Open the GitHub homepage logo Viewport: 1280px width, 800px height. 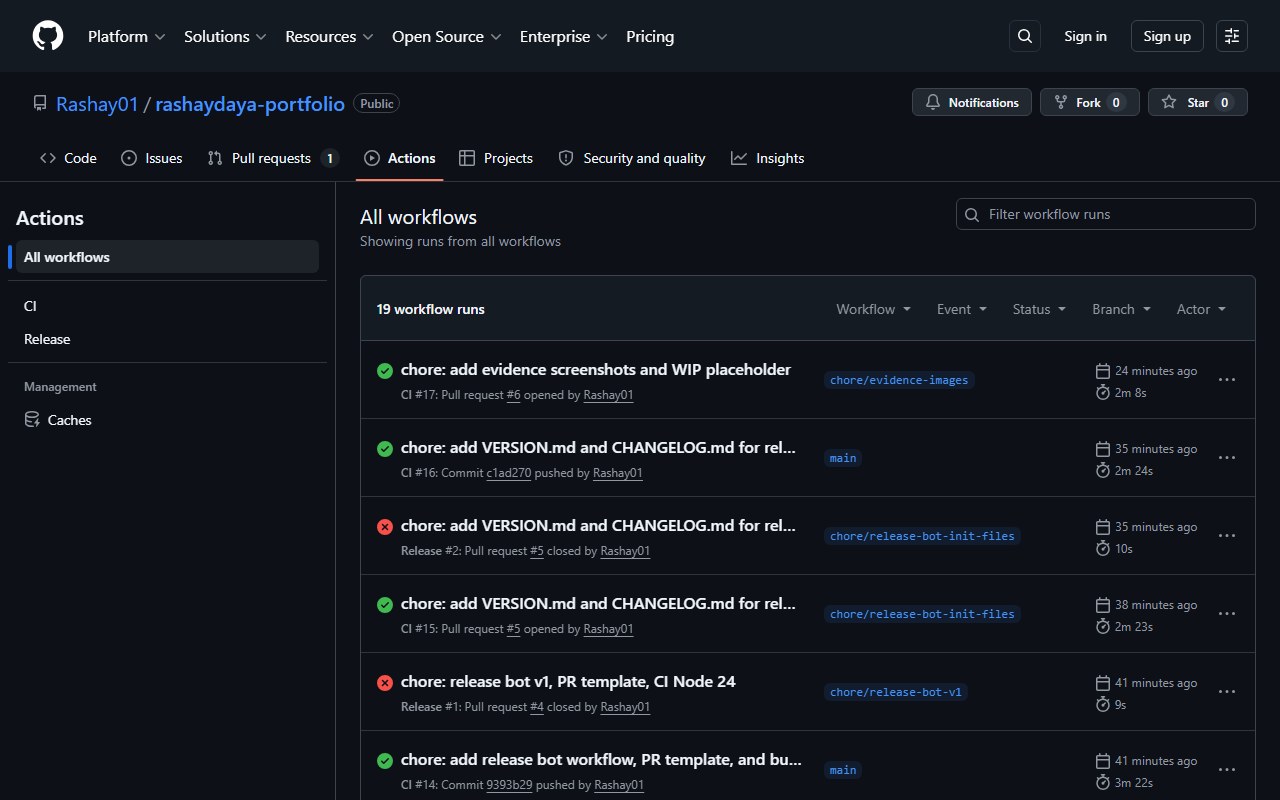(x=48, y=36)
